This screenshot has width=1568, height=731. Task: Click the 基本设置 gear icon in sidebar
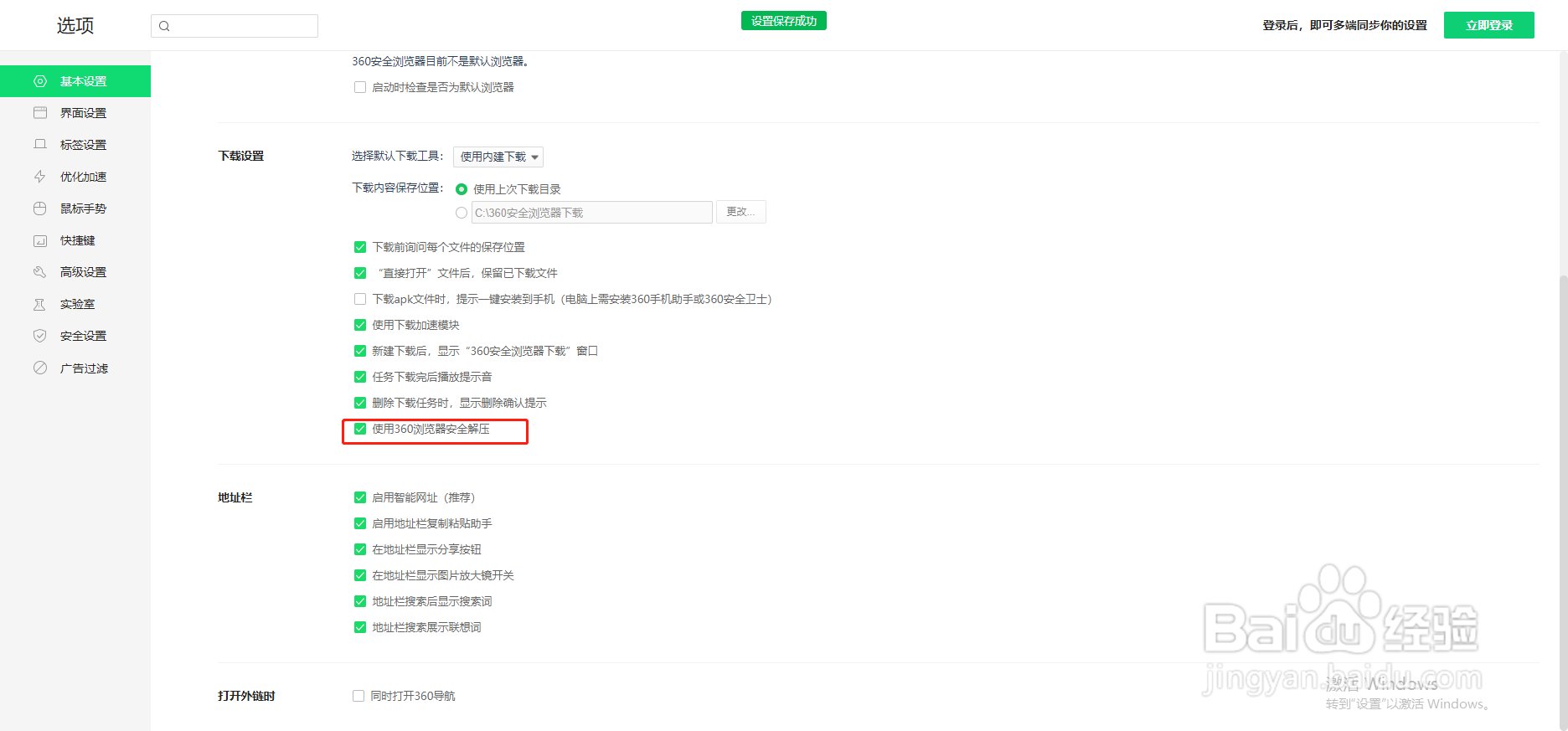tap(39, 81)
